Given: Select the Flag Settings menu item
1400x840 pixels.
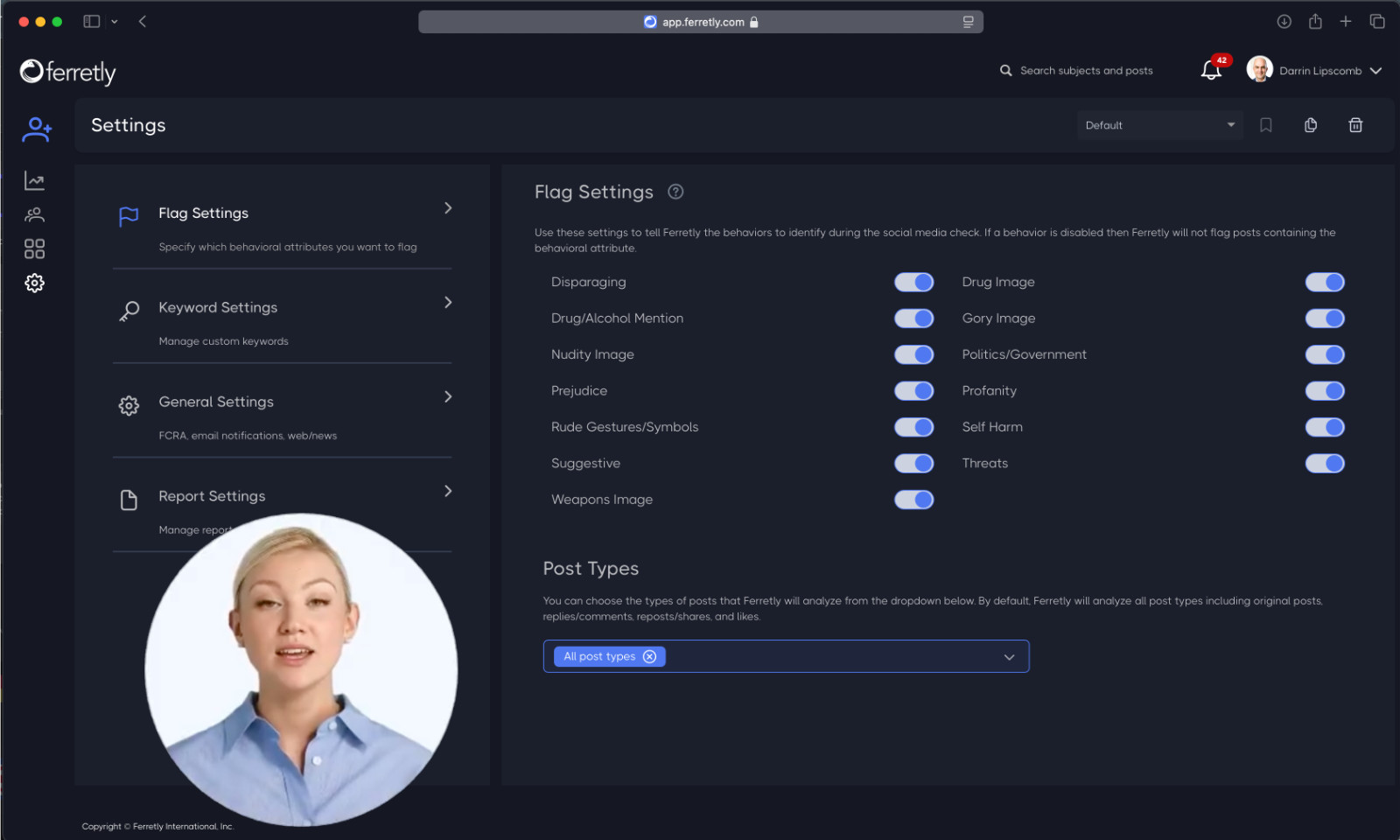Looking at the screenshot, I should [282, 227].
